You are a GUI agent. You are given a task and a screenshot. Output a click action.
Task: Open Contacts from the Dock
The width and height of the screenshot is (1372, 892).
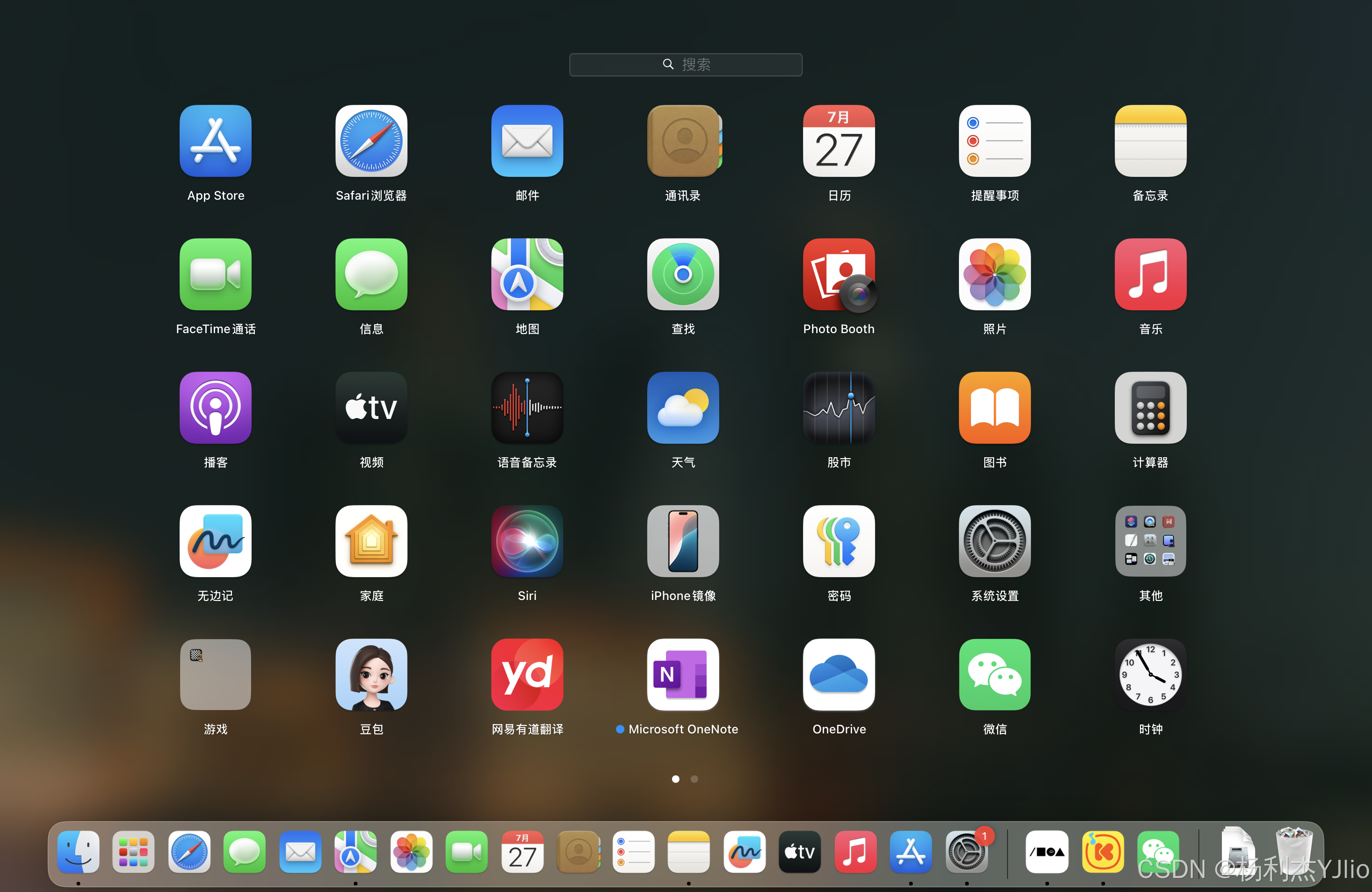click(x=578, y=852)
